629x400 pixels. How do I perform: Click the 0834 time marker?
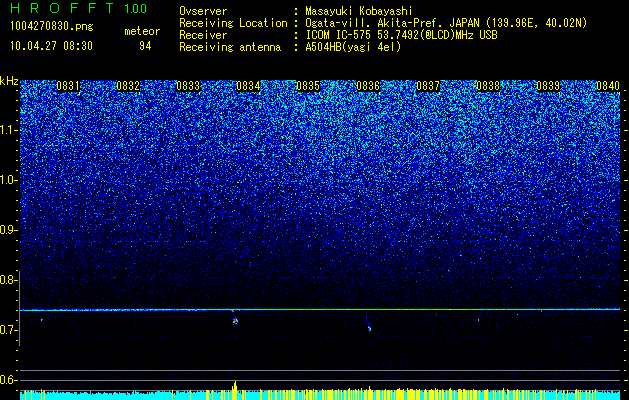tap(248, 86)
